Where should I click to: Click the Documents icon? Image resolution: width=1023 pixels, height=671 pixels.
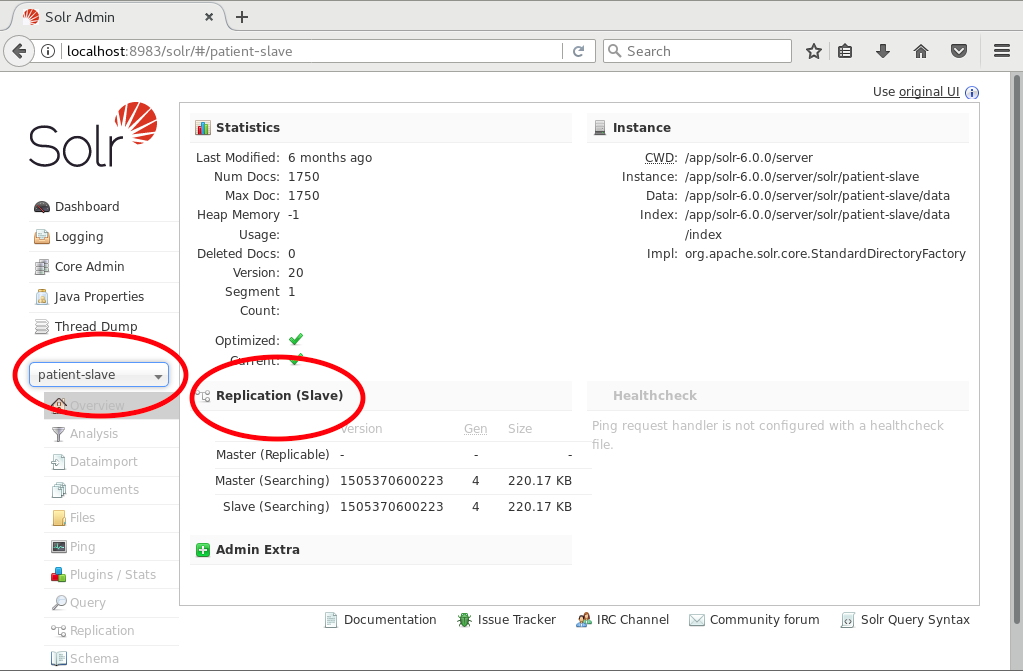coord(59,490)
